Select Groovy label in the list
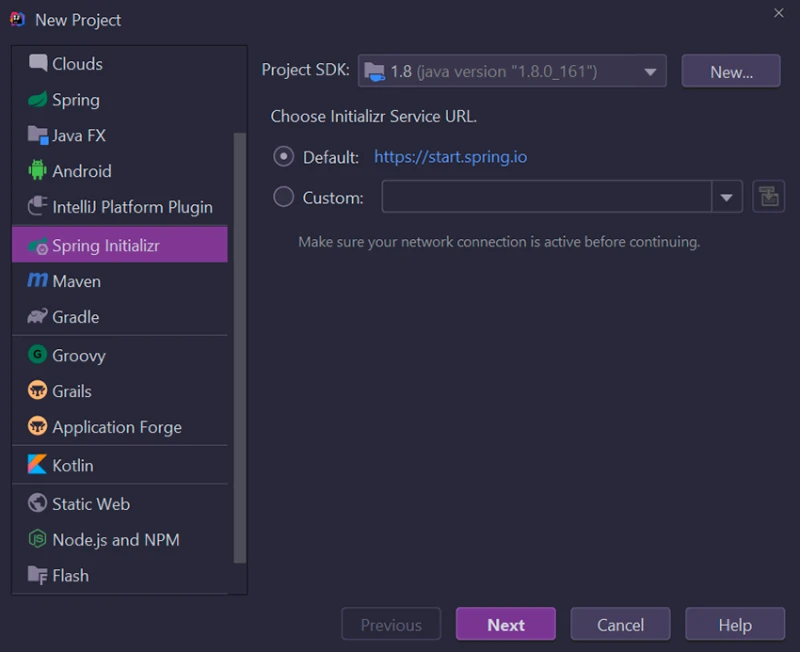Image resolution: width=800 pixels, height=652 pixels. pos(79,356)
